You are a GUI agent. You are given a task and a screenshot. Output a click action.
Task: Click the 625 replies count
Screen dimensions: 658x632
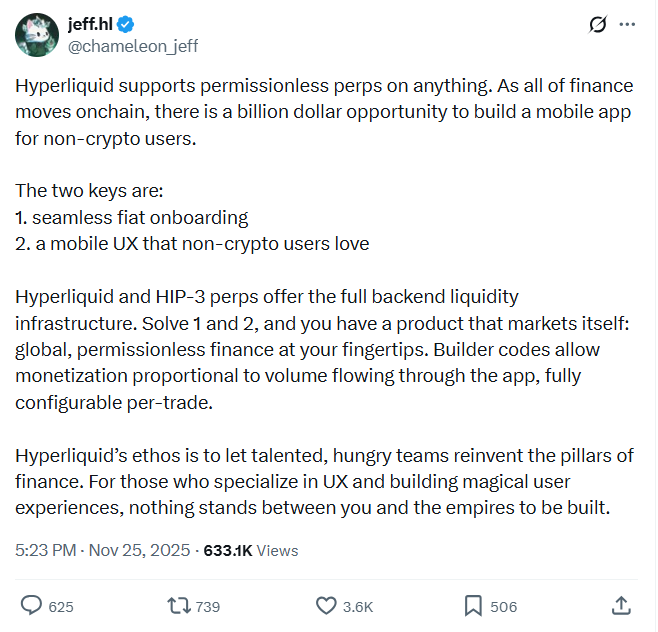coord(61,607)
